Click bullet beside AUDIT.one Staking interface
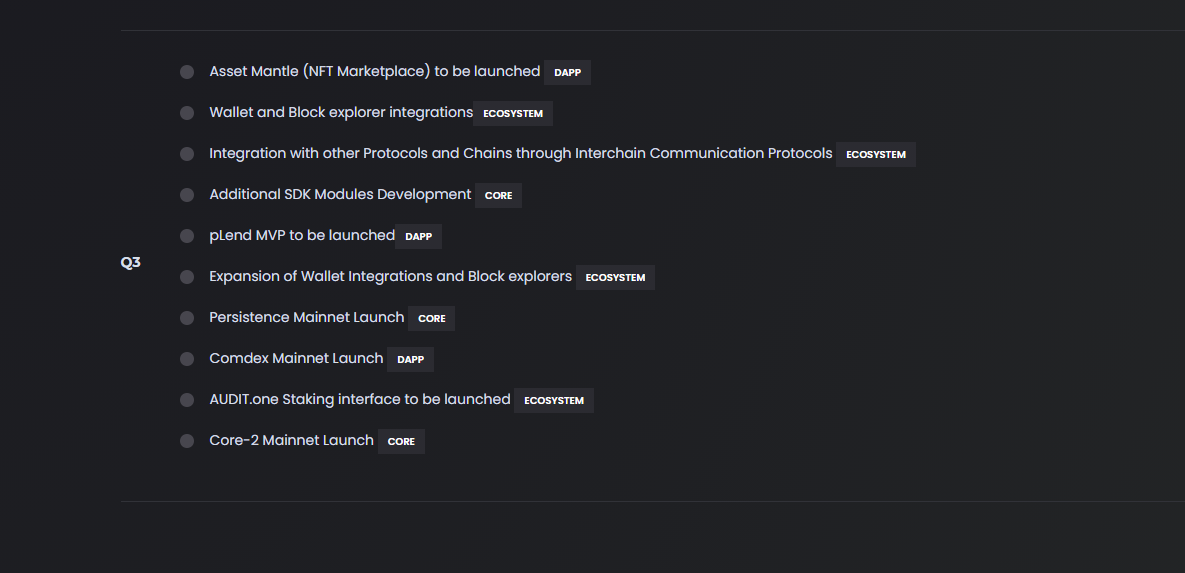This screenshot has height=573, width=1185. click(187, 400)
